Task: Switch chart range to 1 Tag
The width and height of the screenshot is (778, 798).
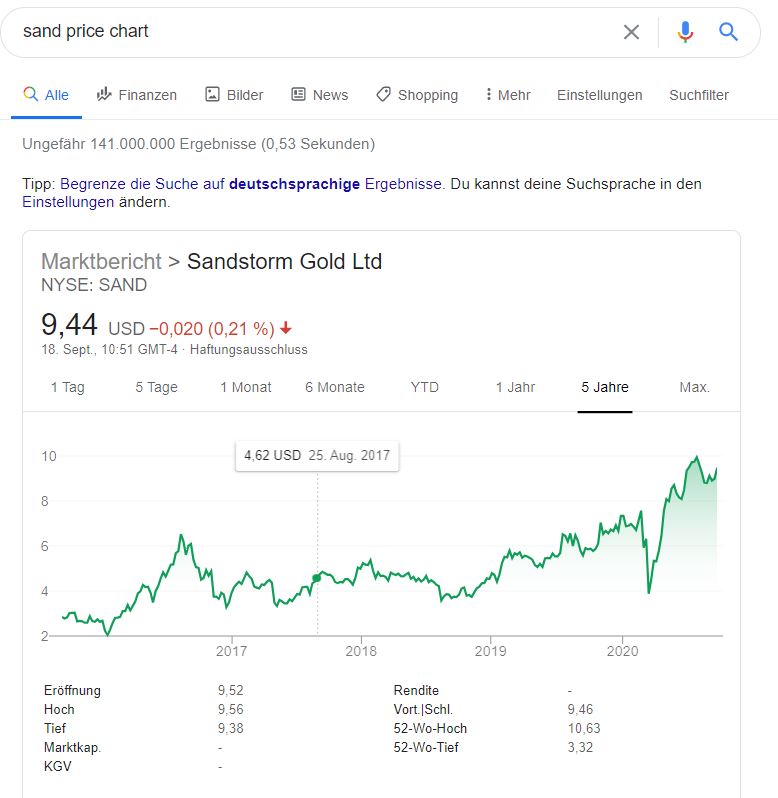Action: [68, 387]
